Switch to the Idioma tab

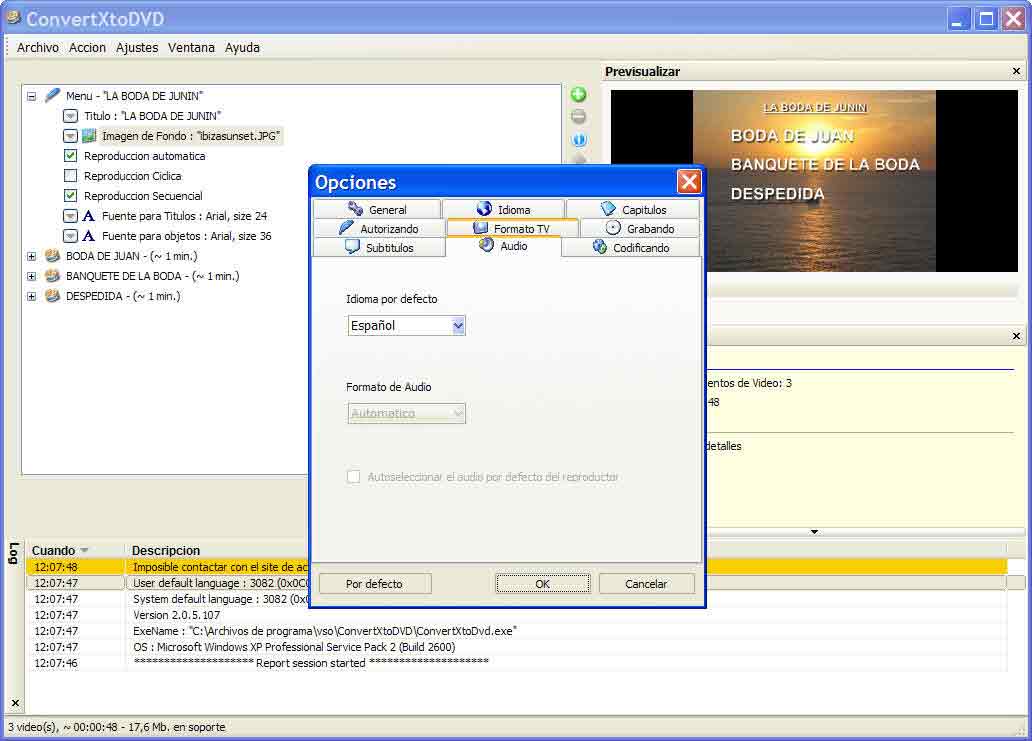coord(503,209)
